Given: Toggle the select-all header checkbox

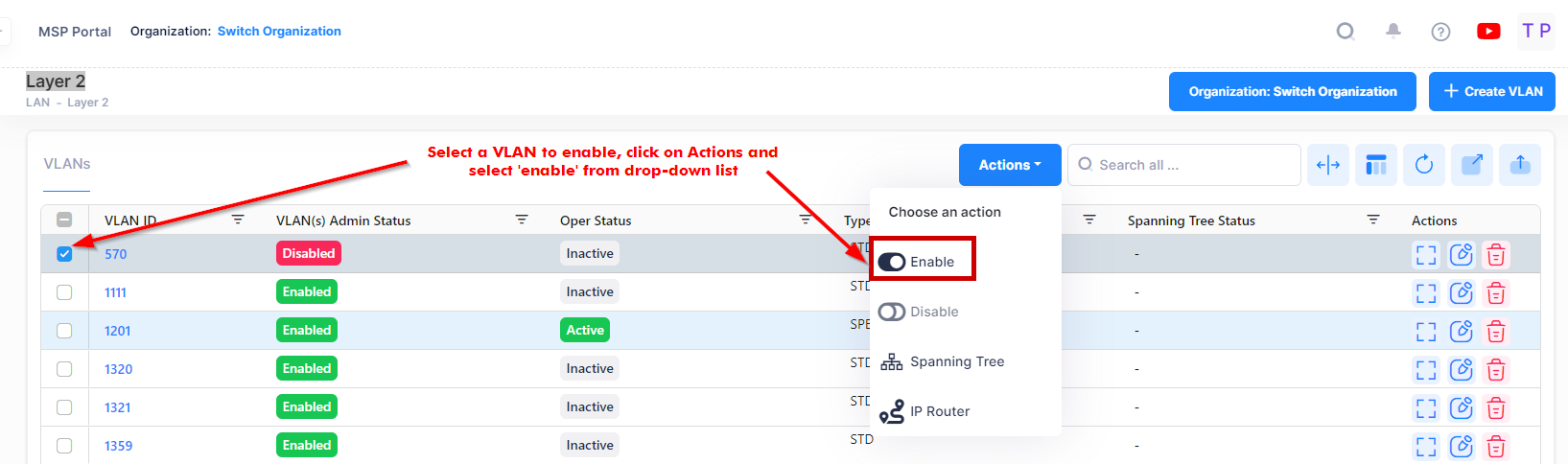Looking at the screenshot, I should pos(64,220).
